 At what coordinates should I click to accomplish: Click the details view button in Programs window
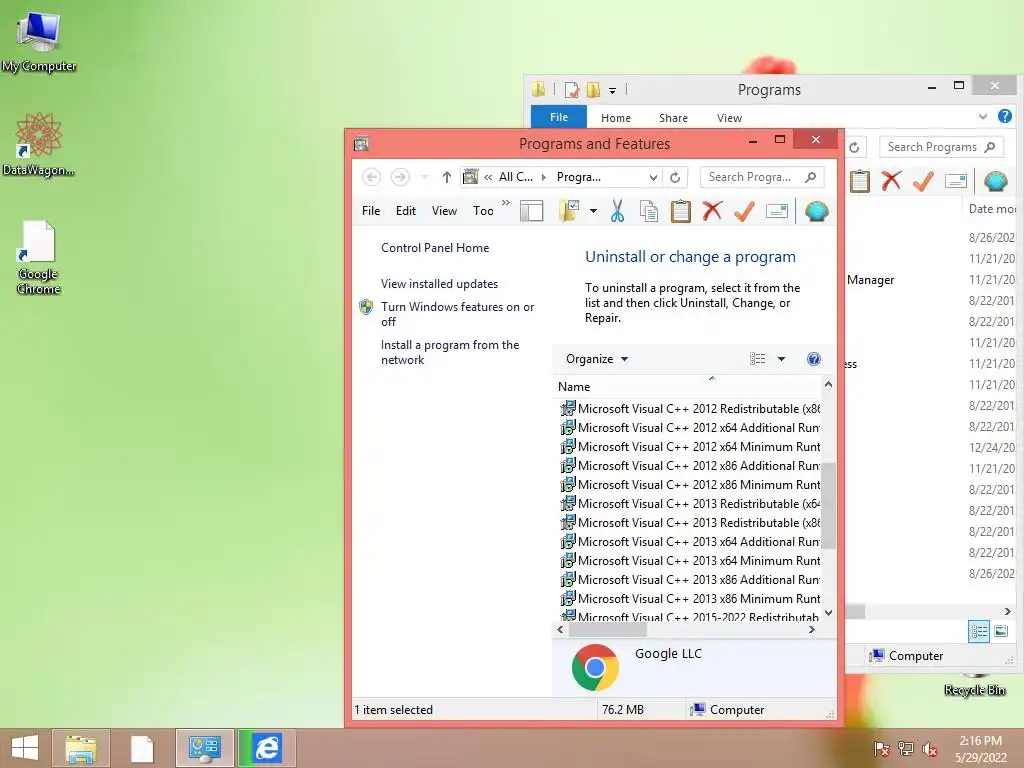click(979, 631)
